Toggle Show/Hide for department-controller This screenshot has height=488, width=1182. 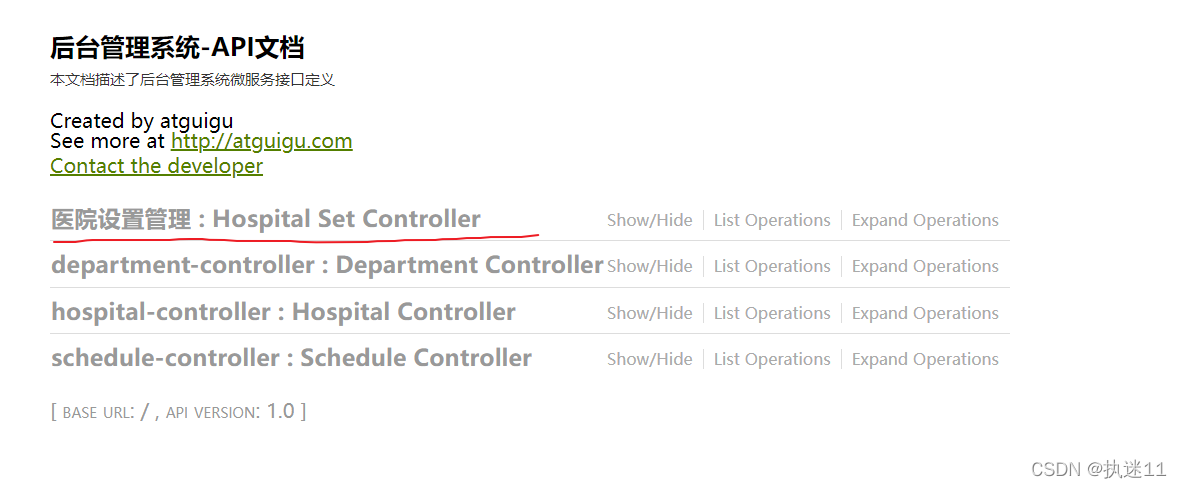tap(649, 266)
